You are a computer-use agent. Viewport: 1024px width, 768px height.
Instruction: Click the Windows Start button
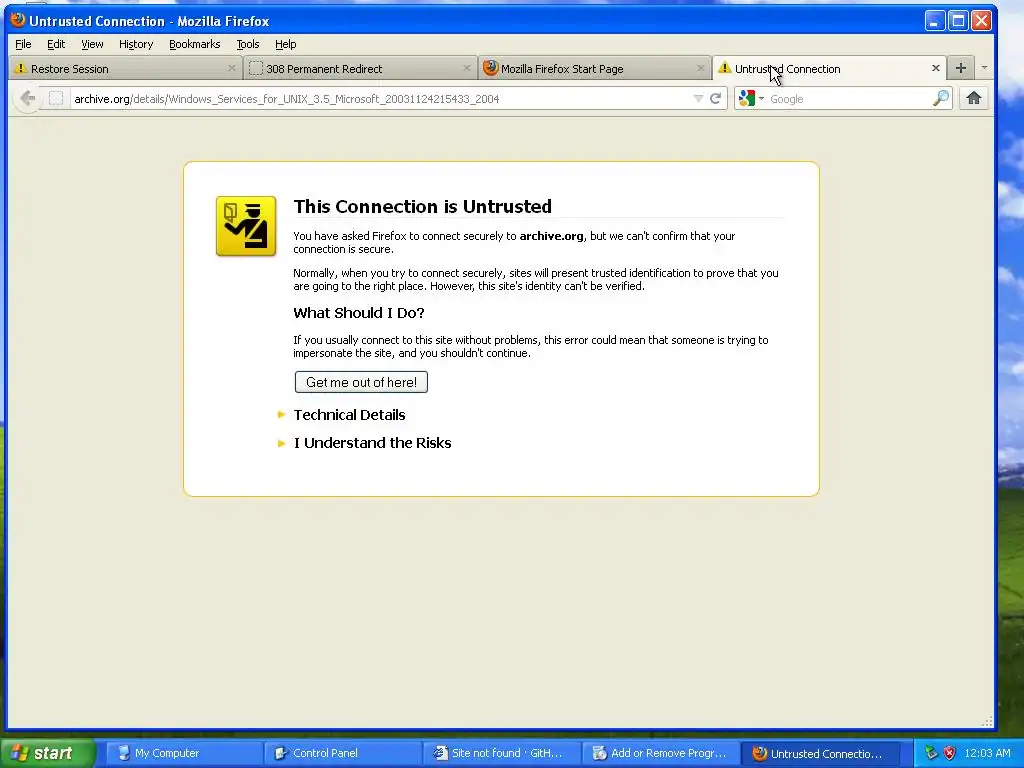[x=47, y=753]
